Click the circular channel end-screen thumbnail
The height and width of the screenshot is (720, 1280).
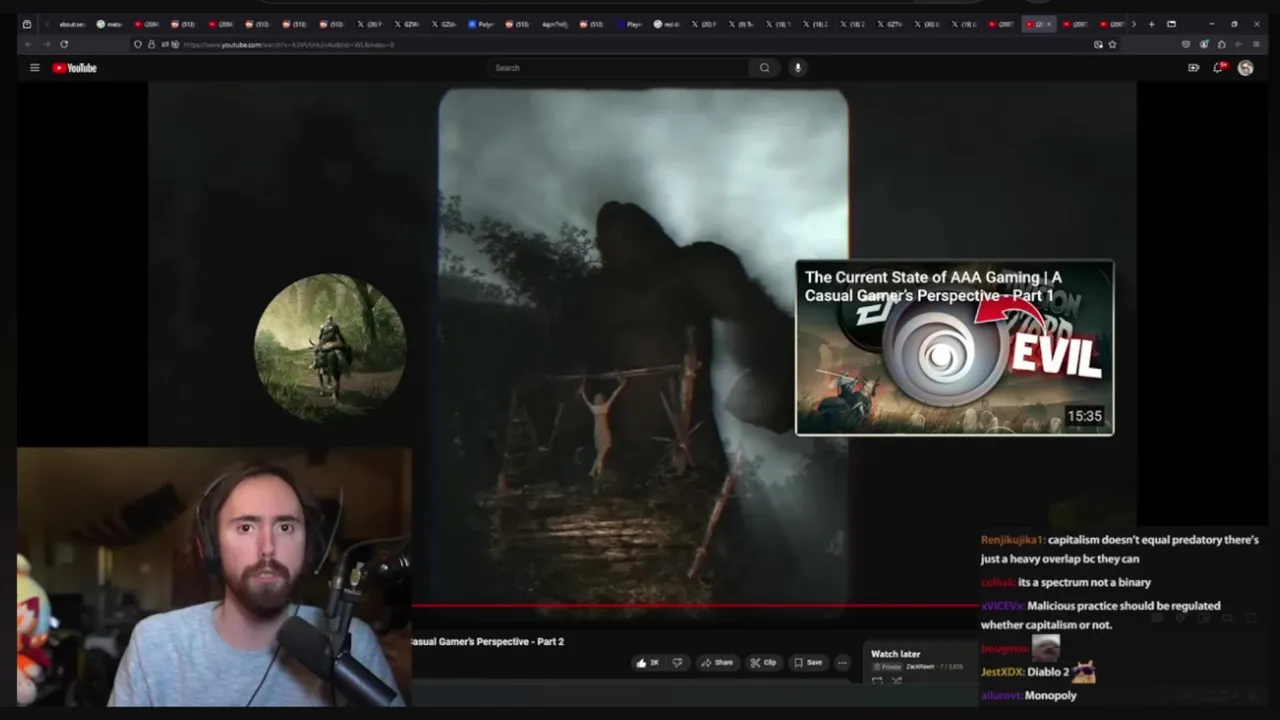[x=330, y=347]
